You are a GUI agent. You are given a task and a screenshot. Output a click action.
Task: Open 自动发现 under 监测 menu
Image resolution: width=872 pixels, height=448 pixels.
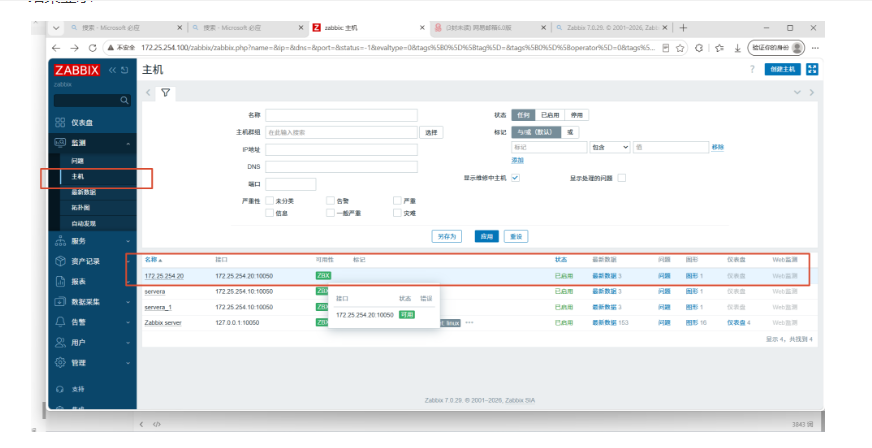[83, 223]
